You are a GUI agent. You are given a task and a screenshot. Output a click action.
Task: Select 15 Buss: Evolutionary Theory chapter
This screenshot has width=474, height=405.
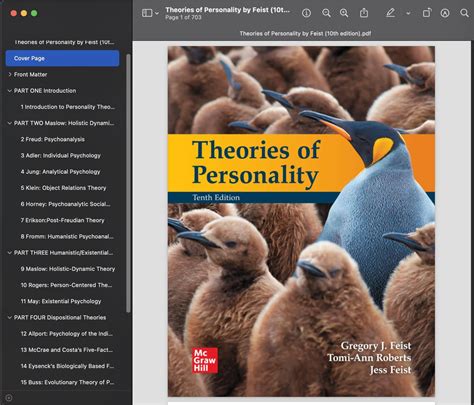(x=67, y=382)
